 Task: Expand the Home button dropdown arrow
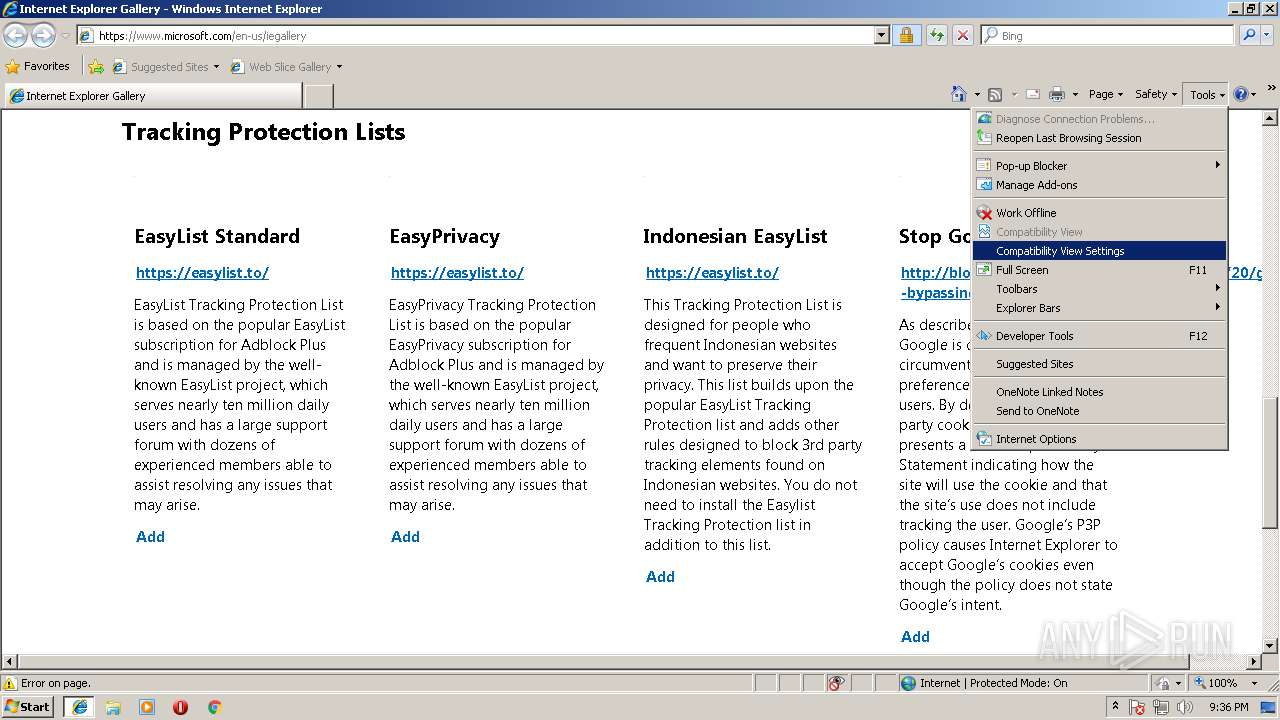977,95
